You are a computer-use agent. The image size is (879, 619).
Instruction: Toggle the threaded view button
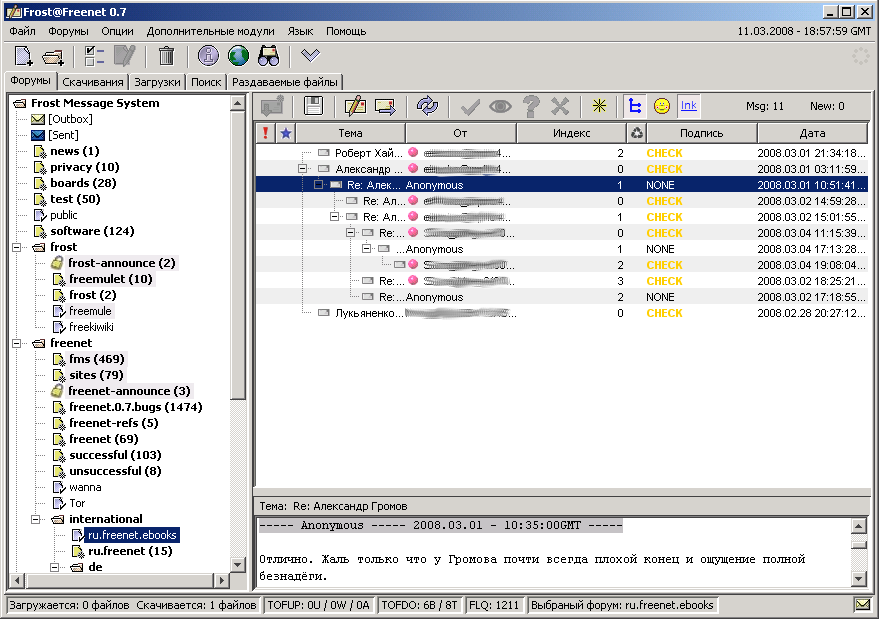[x=634, y=106]
